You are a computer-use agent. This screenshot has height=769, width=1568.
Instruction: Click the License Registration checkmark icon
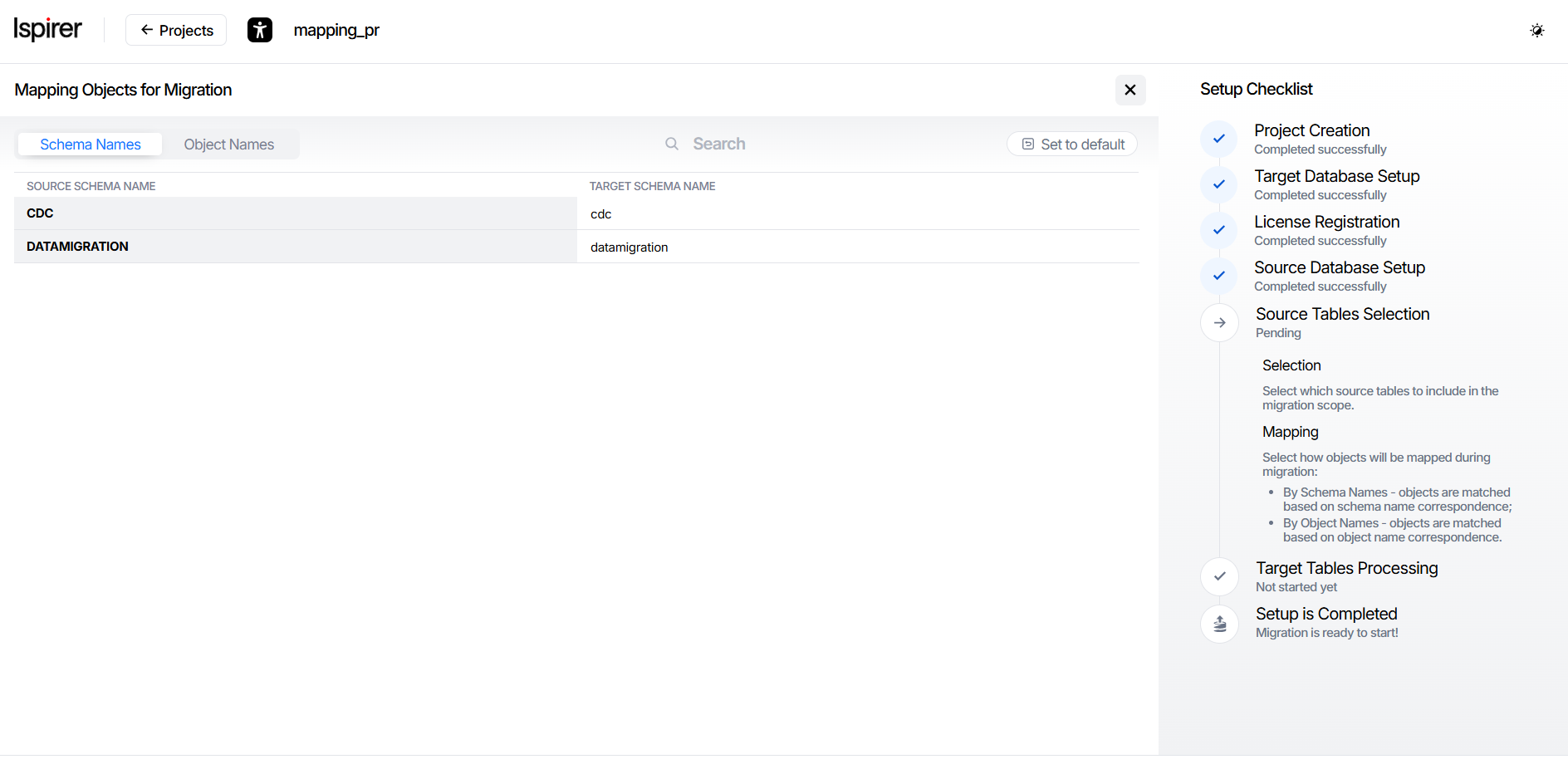coord(1218,230)
